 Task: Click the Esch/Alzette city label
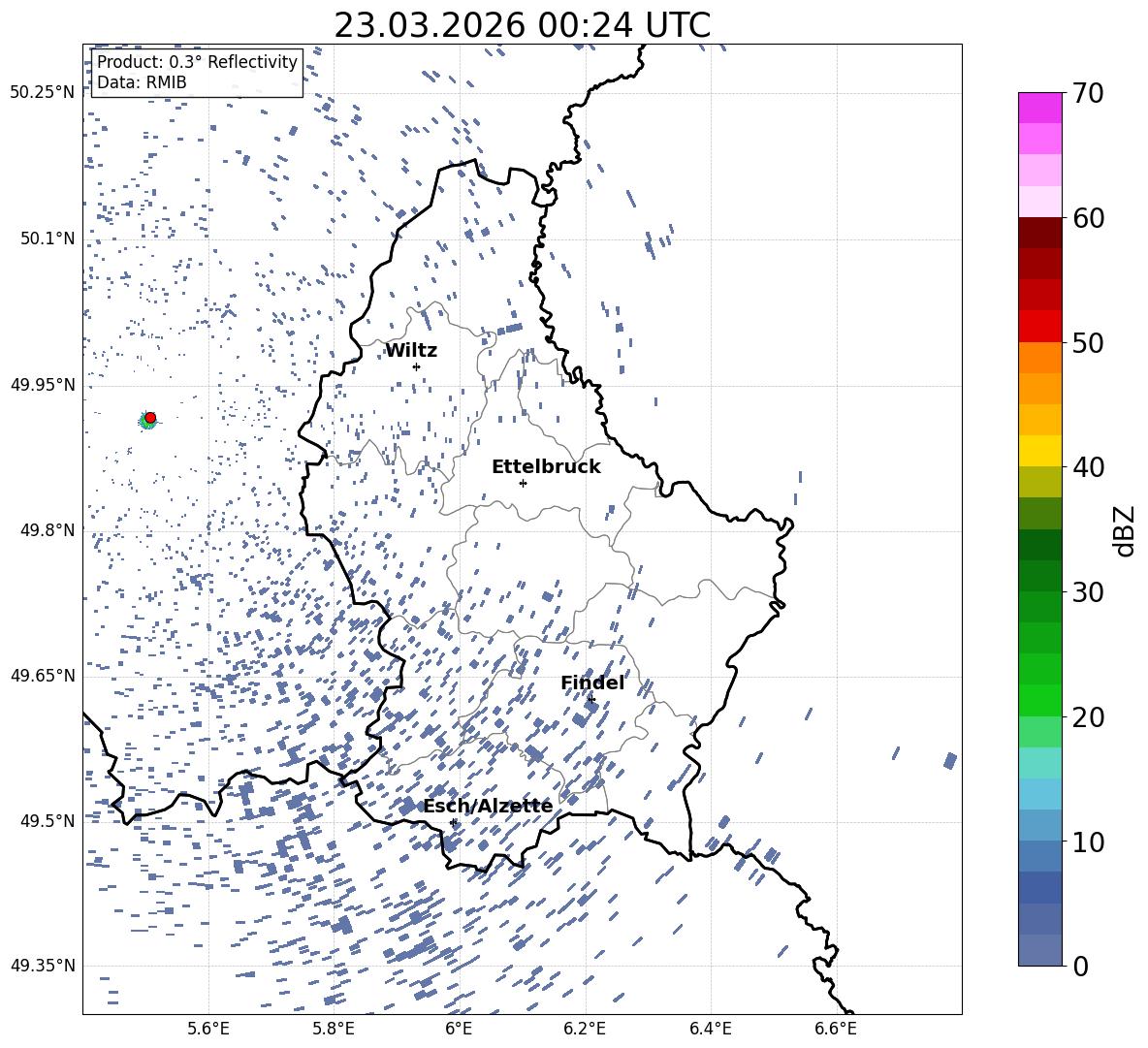(x=488, y=807)
